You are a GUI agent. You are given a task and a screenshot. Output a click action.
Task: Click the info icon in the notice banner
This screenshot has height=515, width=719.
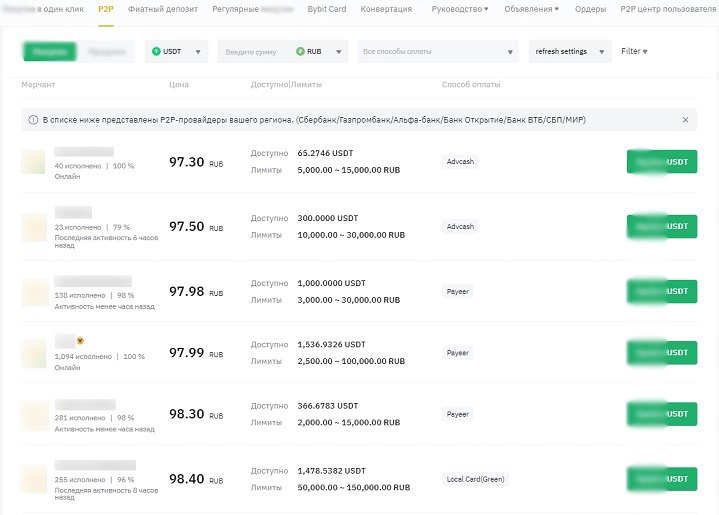(x=33, y=120)
